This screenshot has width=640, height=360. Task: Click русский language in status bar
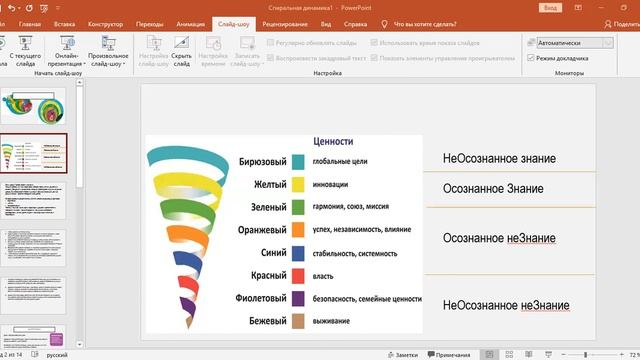click(x=57, y=355)
